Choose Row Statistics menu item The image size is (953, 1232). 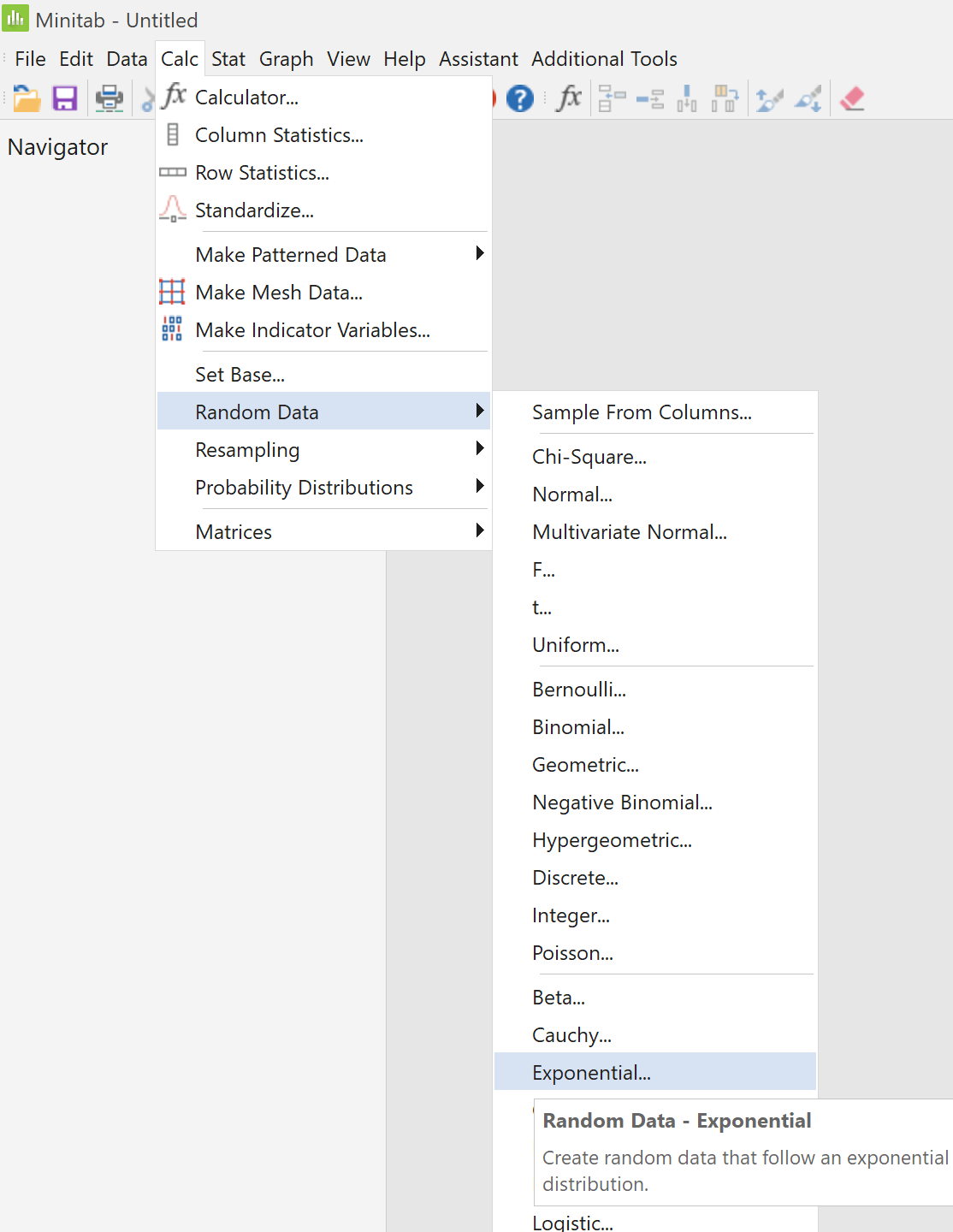coord(323,173)
